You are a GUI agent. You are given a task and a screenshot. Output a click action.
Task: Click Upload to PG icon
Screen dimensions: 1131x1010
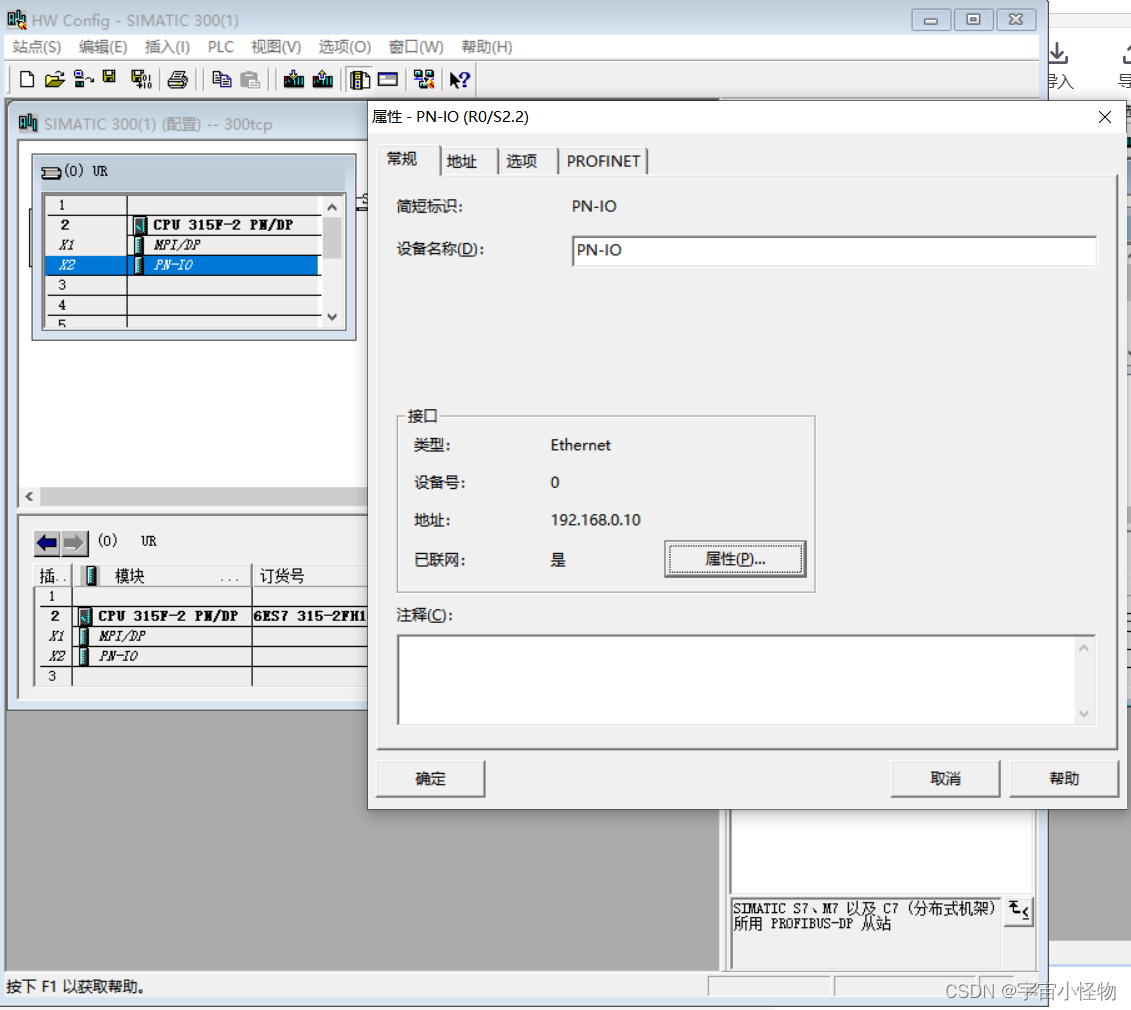pos(322,79)
